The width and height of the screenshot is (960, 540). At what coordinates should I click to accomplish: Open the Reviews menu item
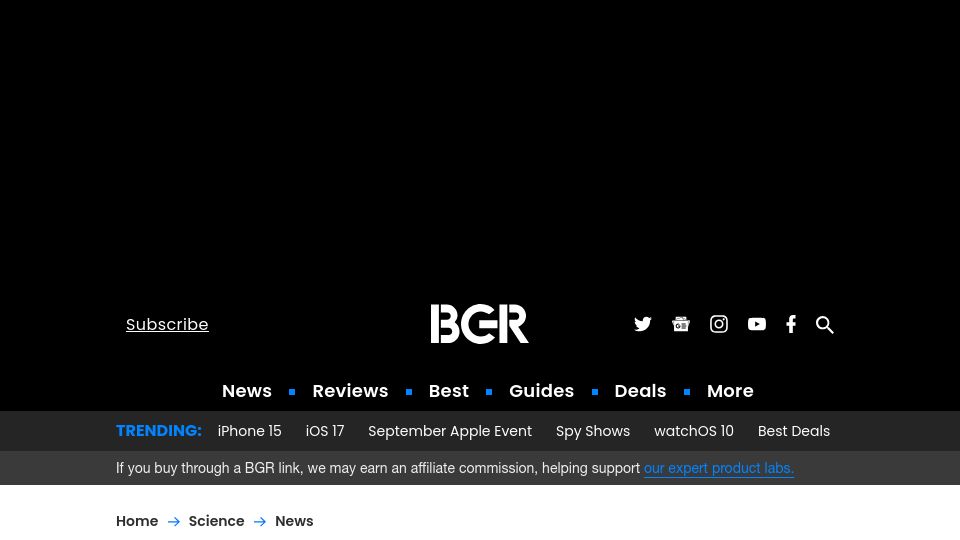pyautogui.click(x=350, y=391)
